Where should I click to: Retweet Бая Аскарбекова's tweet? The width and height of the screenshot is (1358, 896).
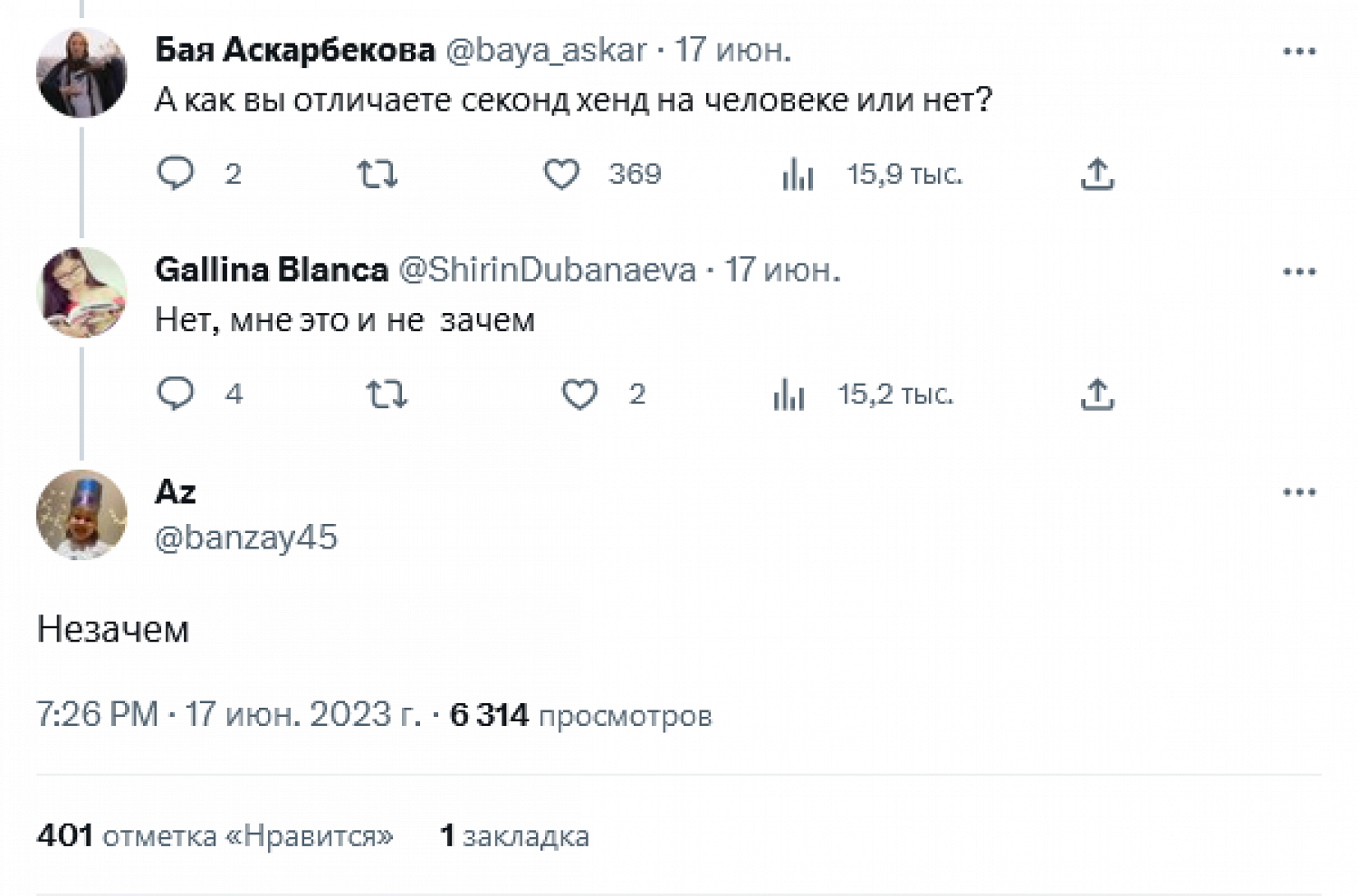tap(377, 173)
